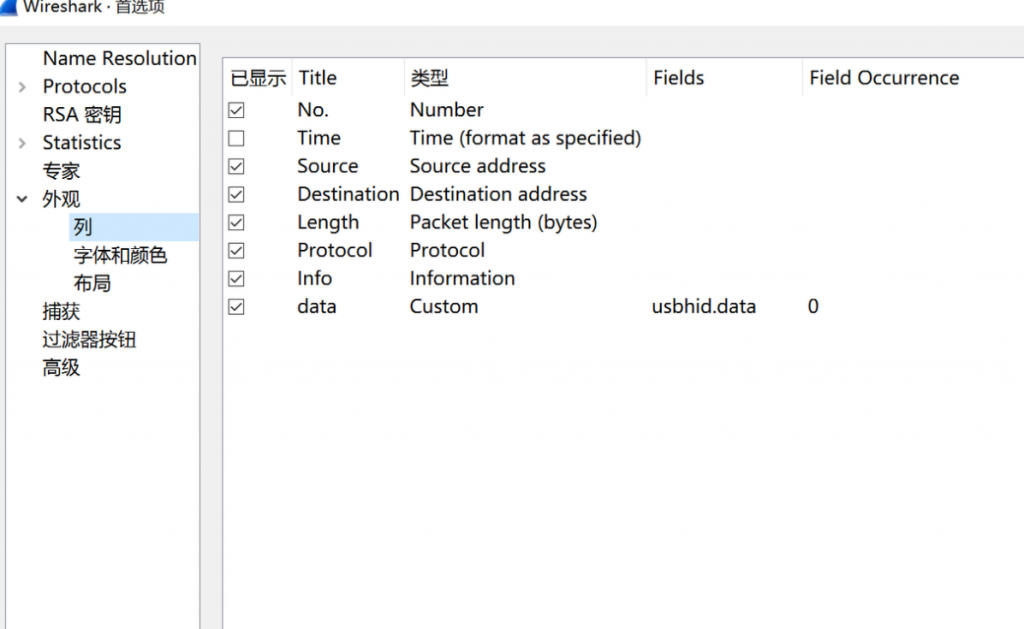1024x629 pixels.
Task: Disable the Destination column checkbox
Action: tap(236, 195)
